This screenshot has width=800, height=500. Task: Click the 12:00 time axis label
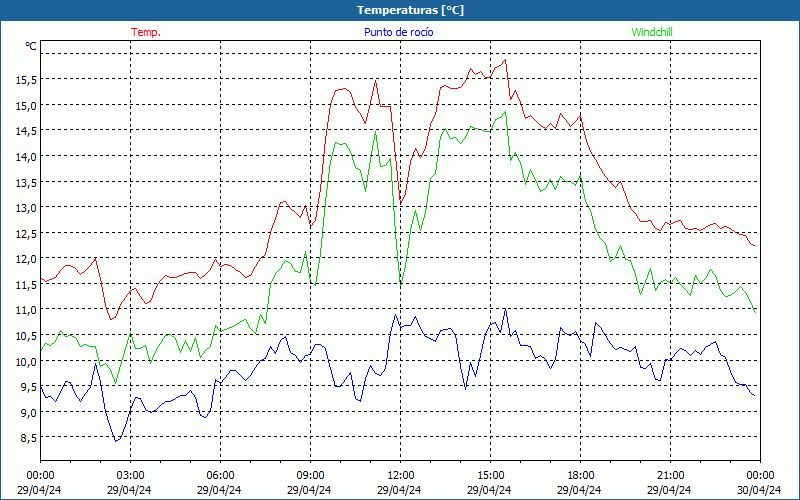click(x=400, y=476)
